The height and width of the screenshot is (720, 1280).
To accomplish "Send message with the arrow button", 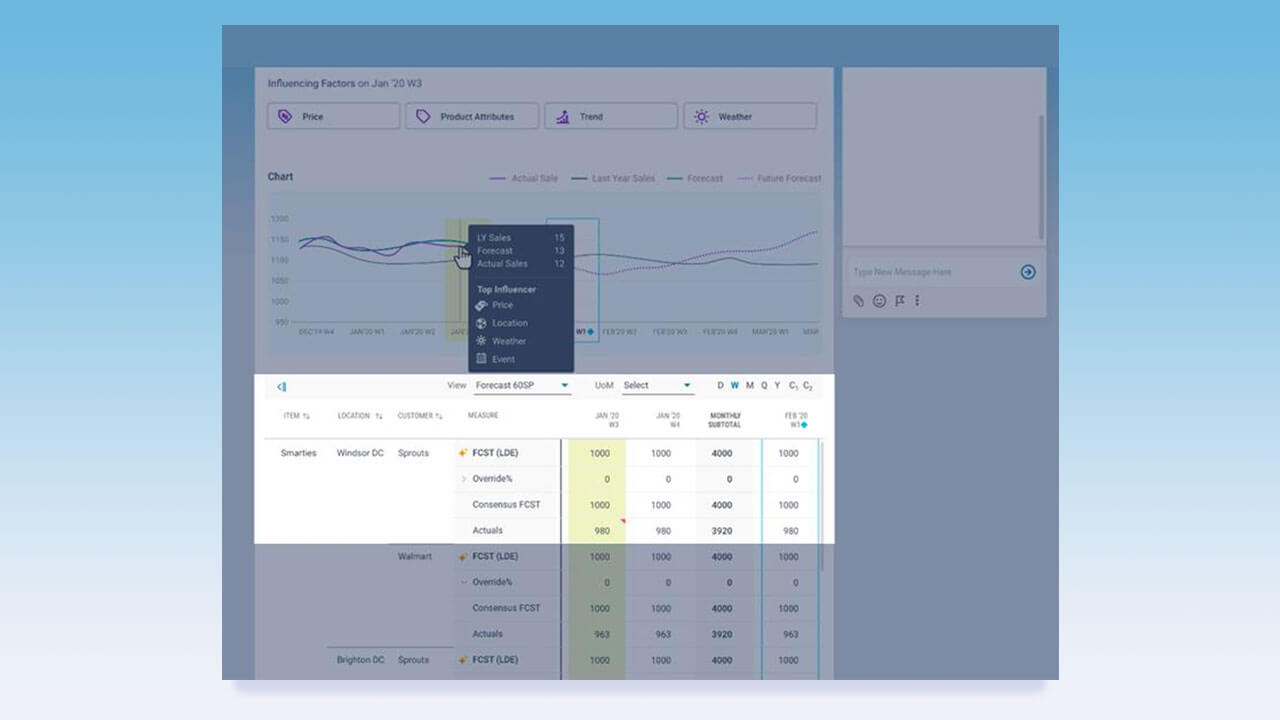I will click(1028, 272).
